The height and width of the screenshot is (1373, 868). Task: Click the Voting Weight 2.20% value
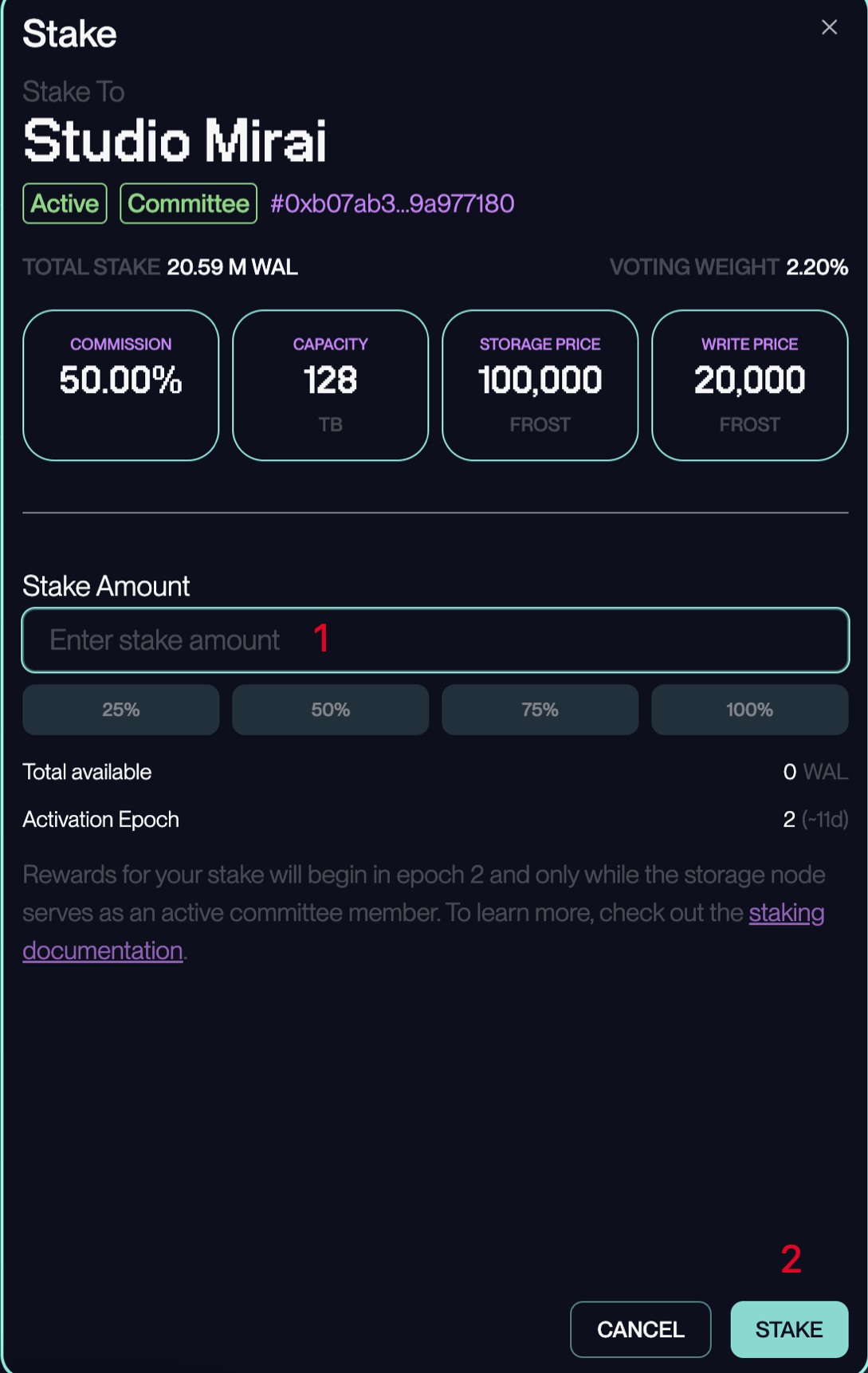click(816, 267)
